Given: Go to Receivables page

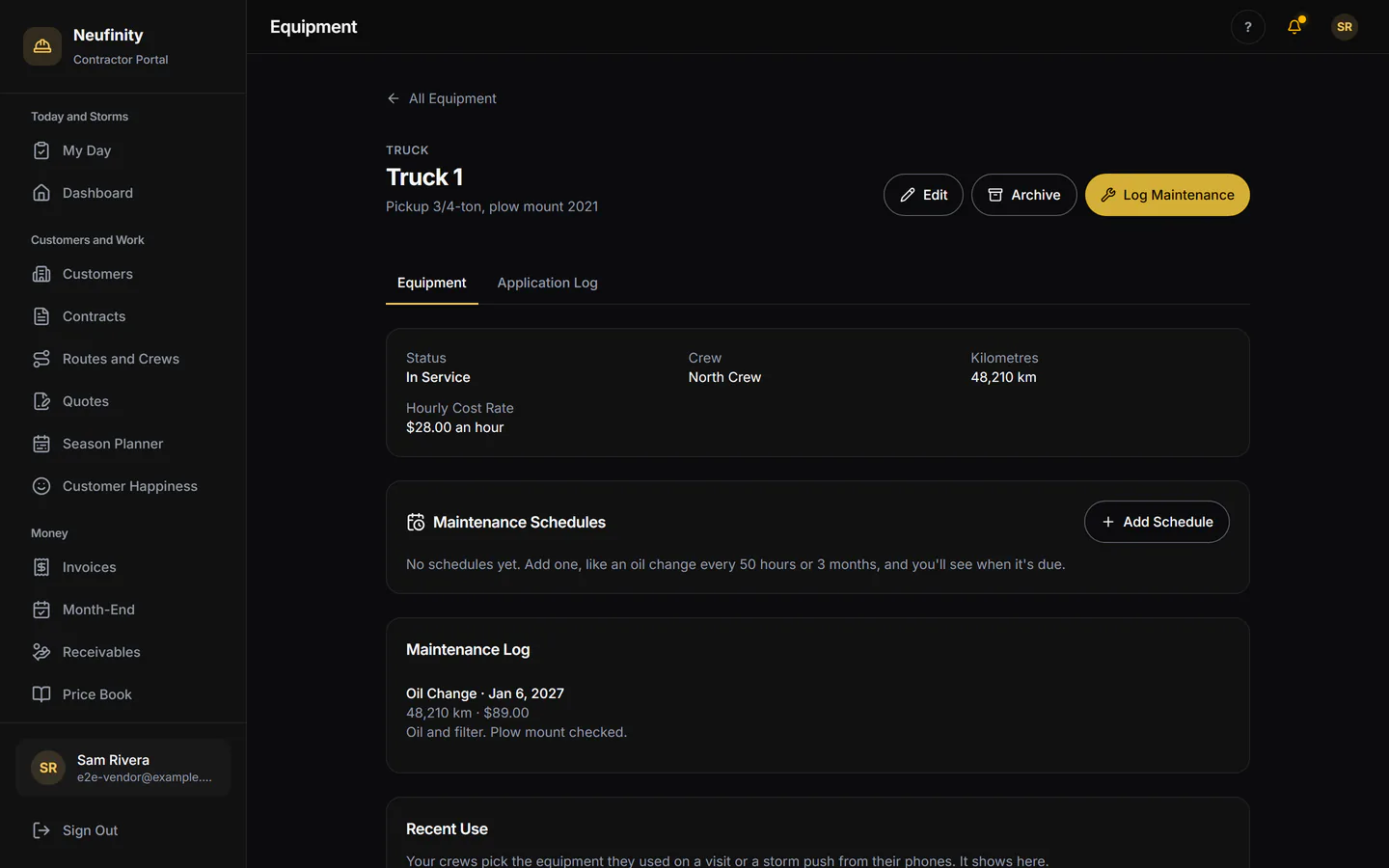Looking at the screenshot, I should coord(123,652).
